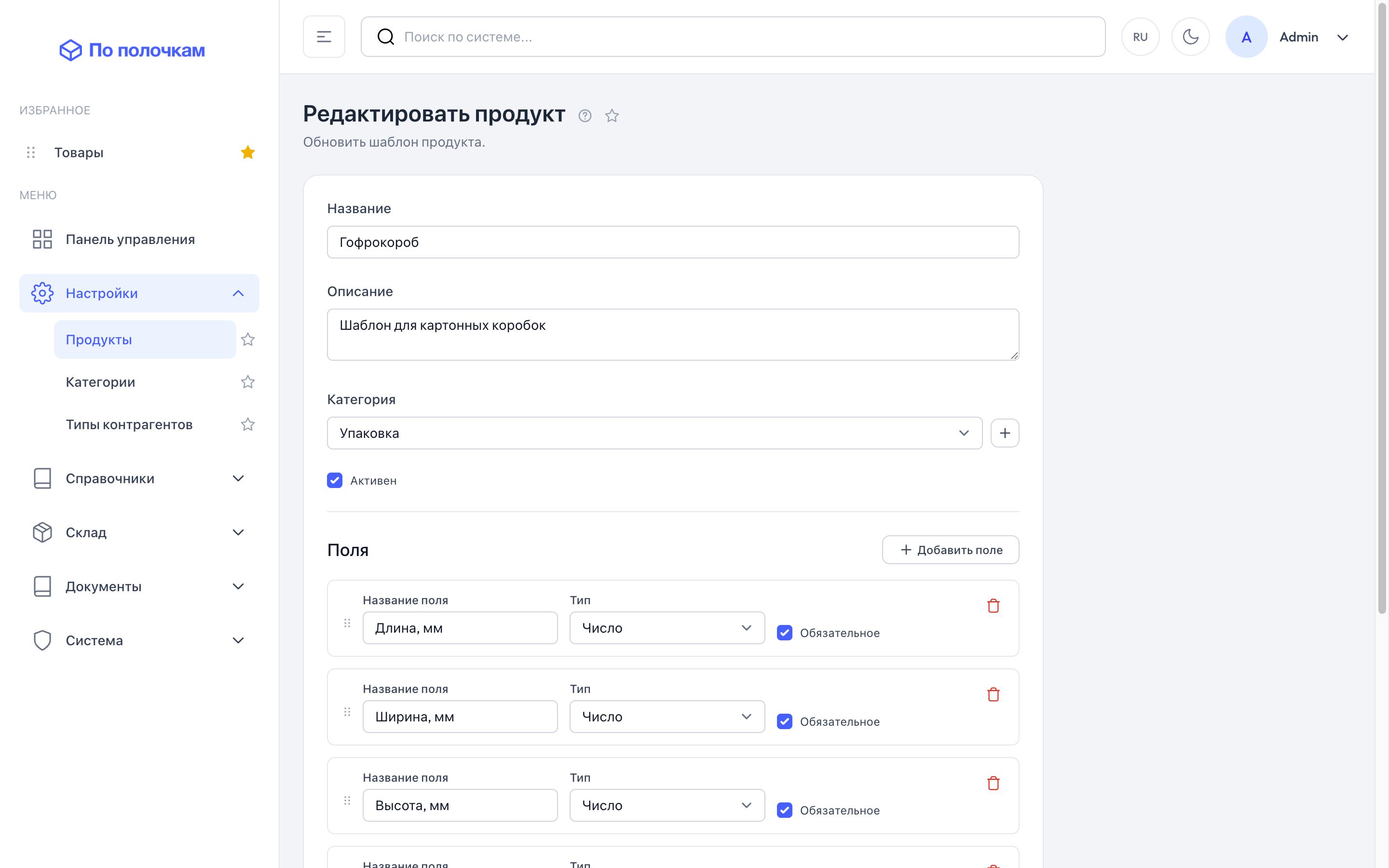Open Категории settings page
The image size is (1389, 868).
tap(100, 382)
